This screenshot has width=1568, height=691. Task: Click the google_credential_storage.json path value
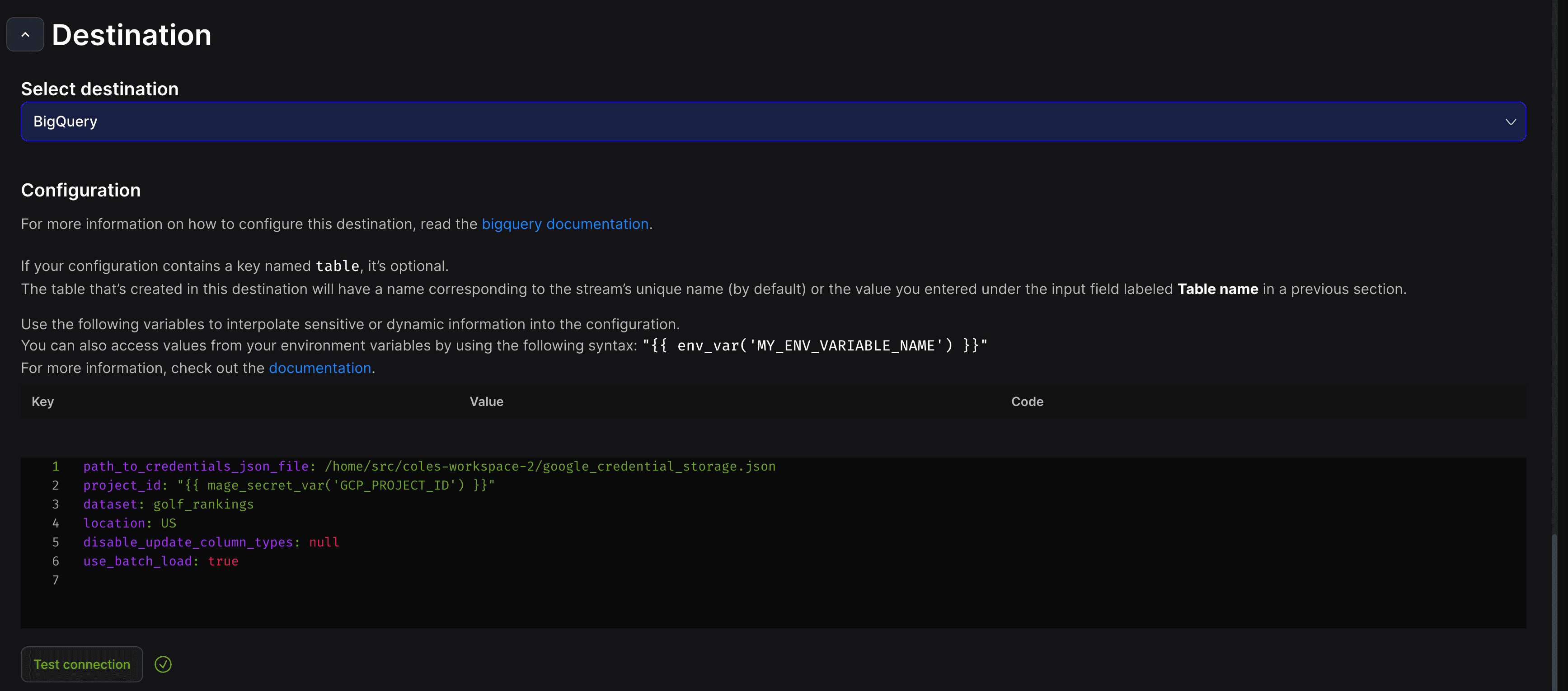[x=550, y=467]
